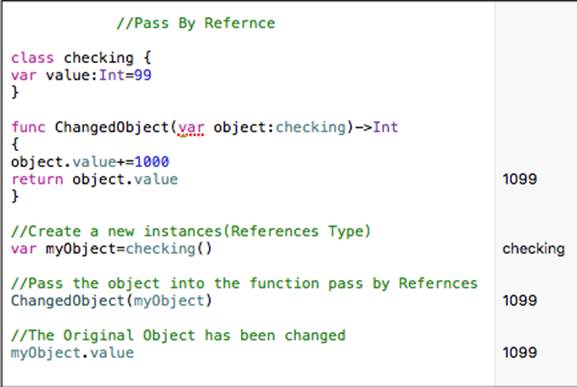This screenshot has width=577, height=387.
Task: Click the number 1000 literal
Action: [x=152, y=162]
